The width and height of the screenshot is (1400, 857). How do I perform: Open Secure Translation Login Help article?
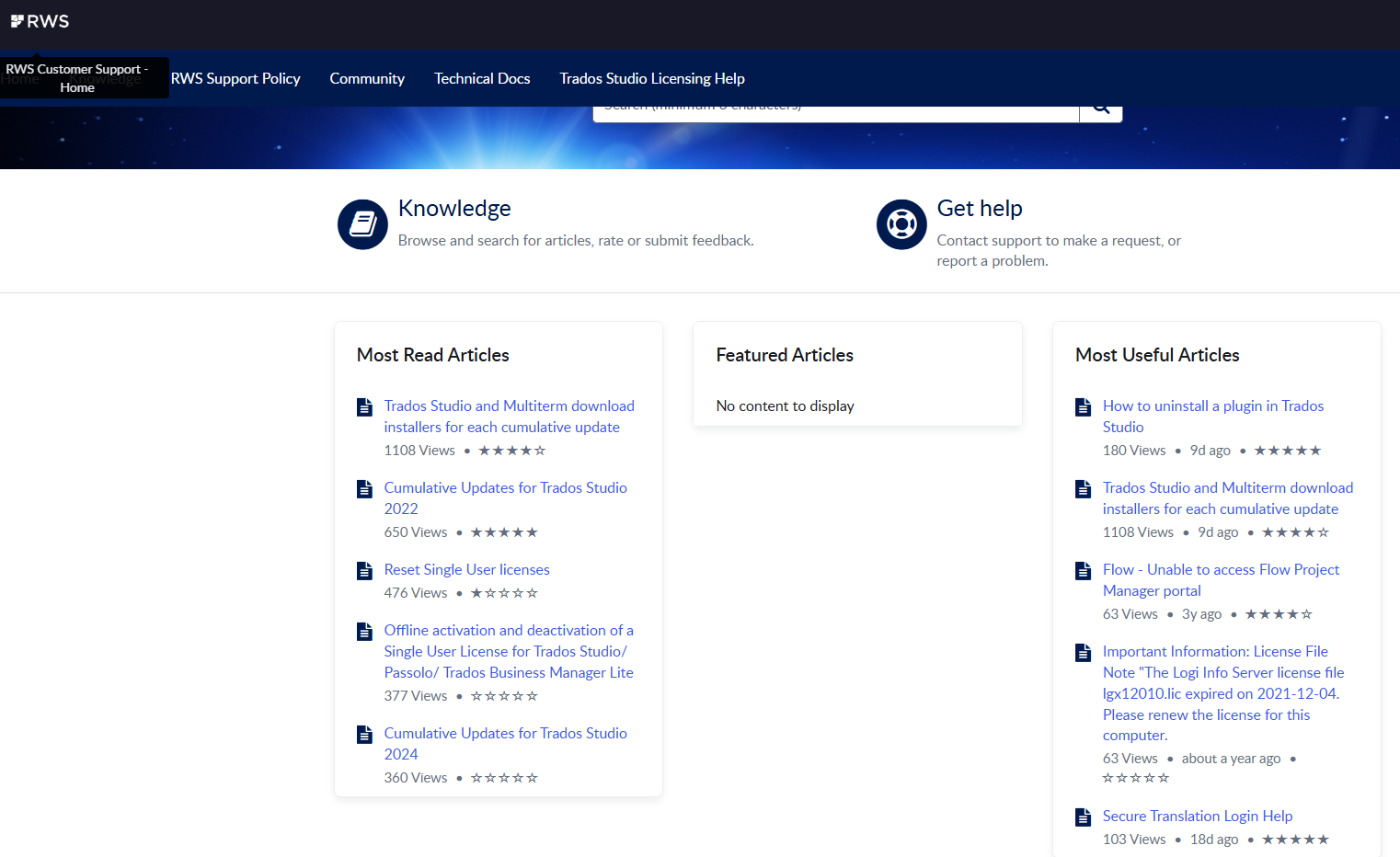coord(1198,817)
